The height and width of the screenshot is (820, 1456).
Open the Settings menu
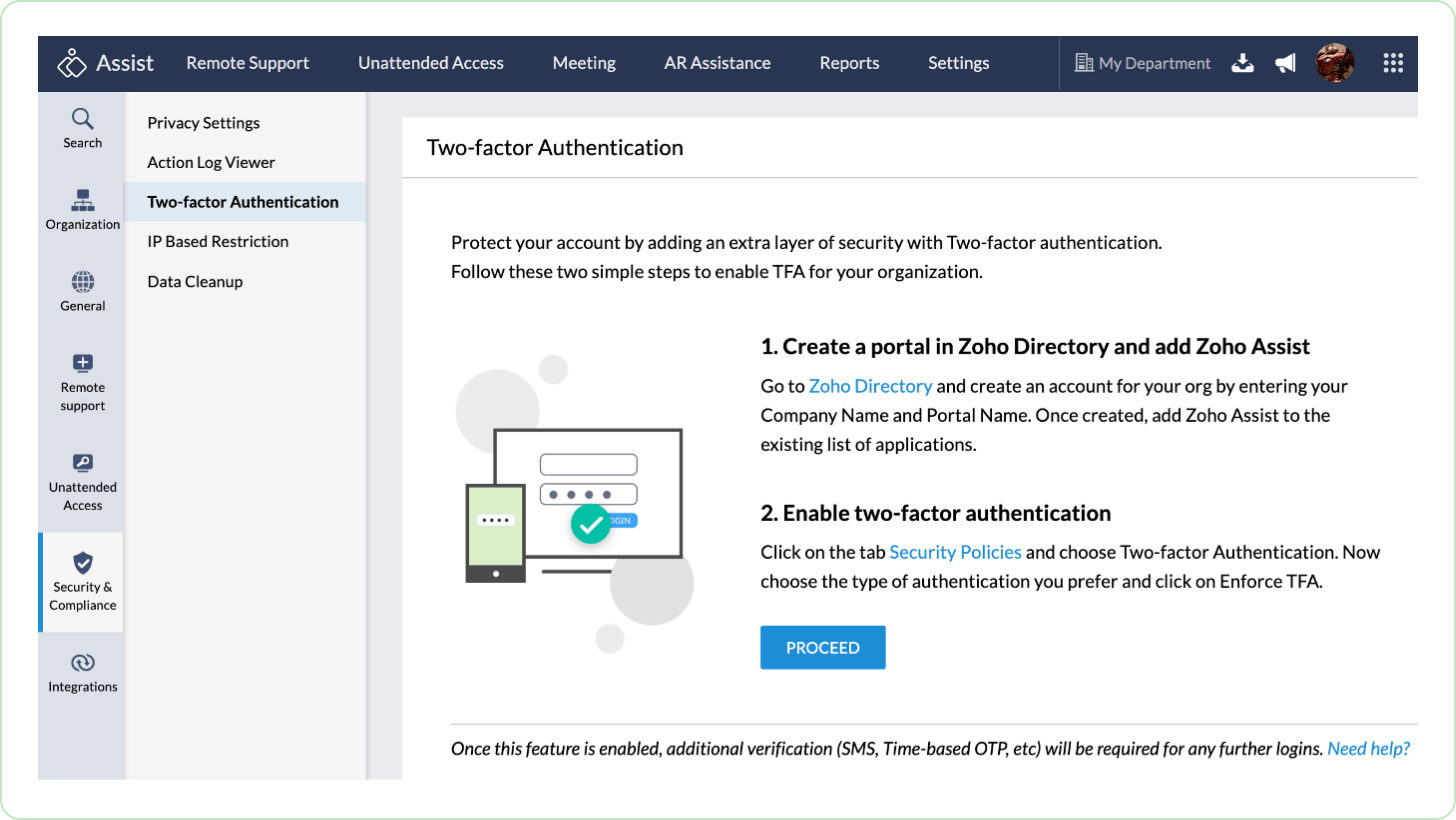pyautogui.click(x=958, y=63)
